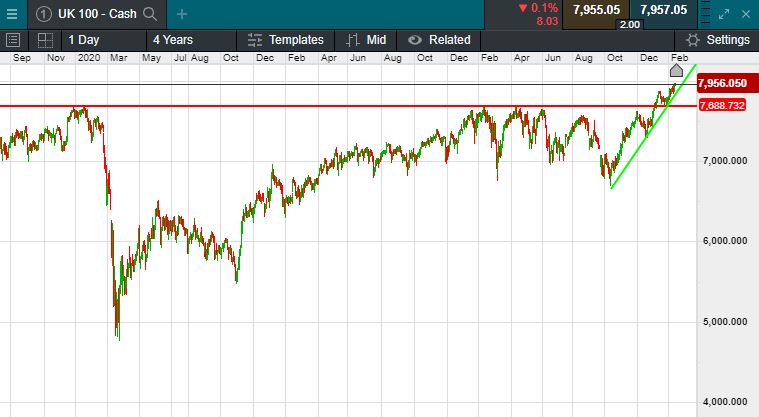759x417 pixels.
Task: Add a new chart tab with plus
Action: (182, 15)
